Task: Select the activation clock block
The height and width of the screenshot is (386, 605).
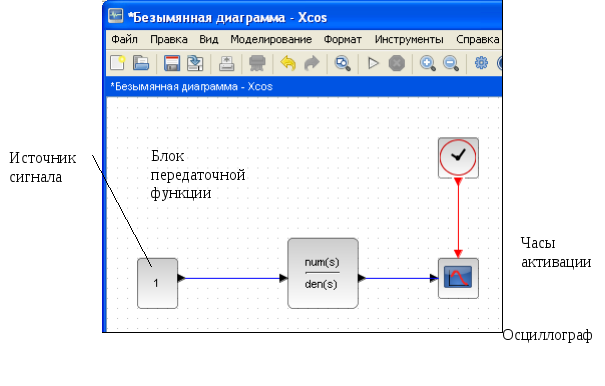Action: [x=458, y=158]
